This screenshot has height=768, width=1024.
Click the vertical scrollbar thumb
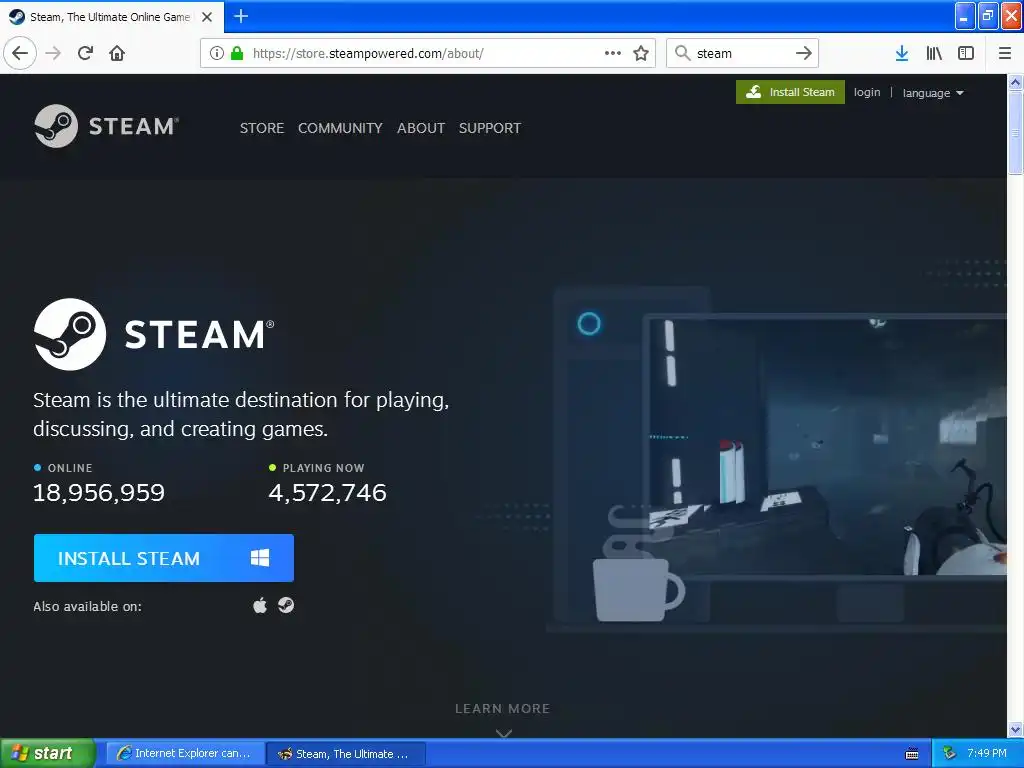click(1016, 133)
